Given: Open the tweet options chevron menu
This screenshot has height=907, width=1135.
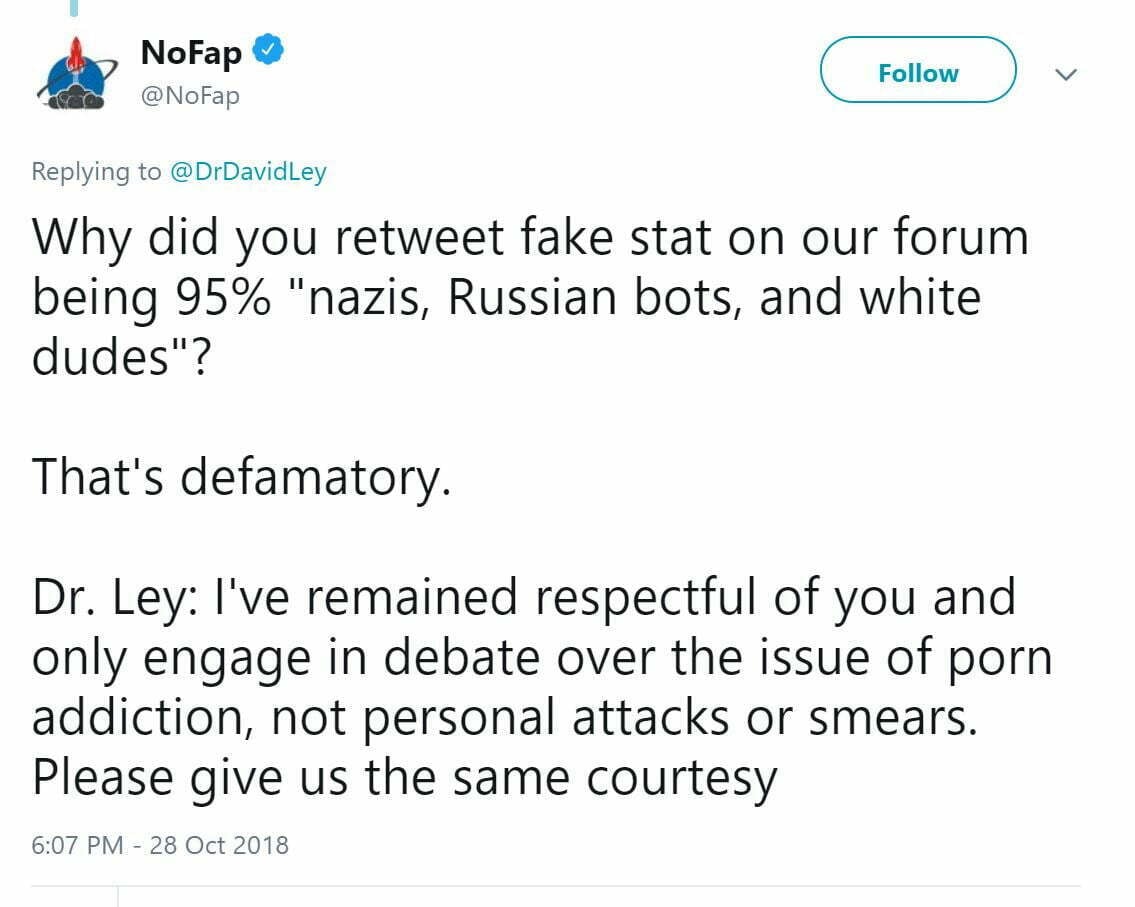Looking at the screenshot, I should tap(1067, 74).
